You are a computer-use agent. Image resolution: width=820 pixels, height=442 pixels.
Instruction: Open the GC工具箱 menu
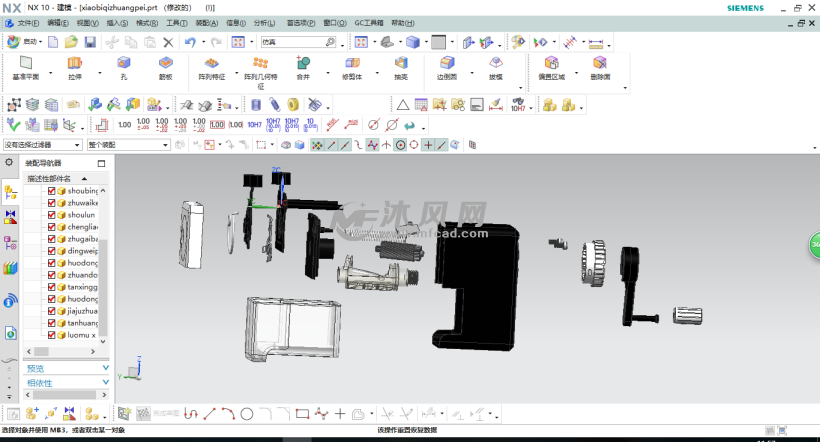click(x=369, y=23)
